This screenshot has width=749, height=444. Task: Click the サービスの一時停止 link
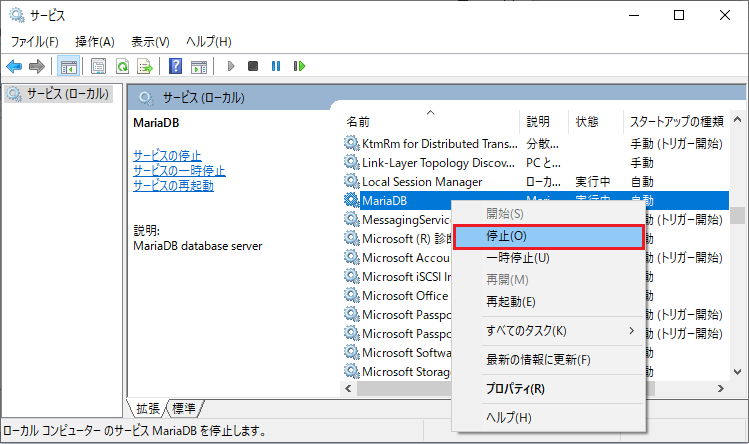coord(179,170)
